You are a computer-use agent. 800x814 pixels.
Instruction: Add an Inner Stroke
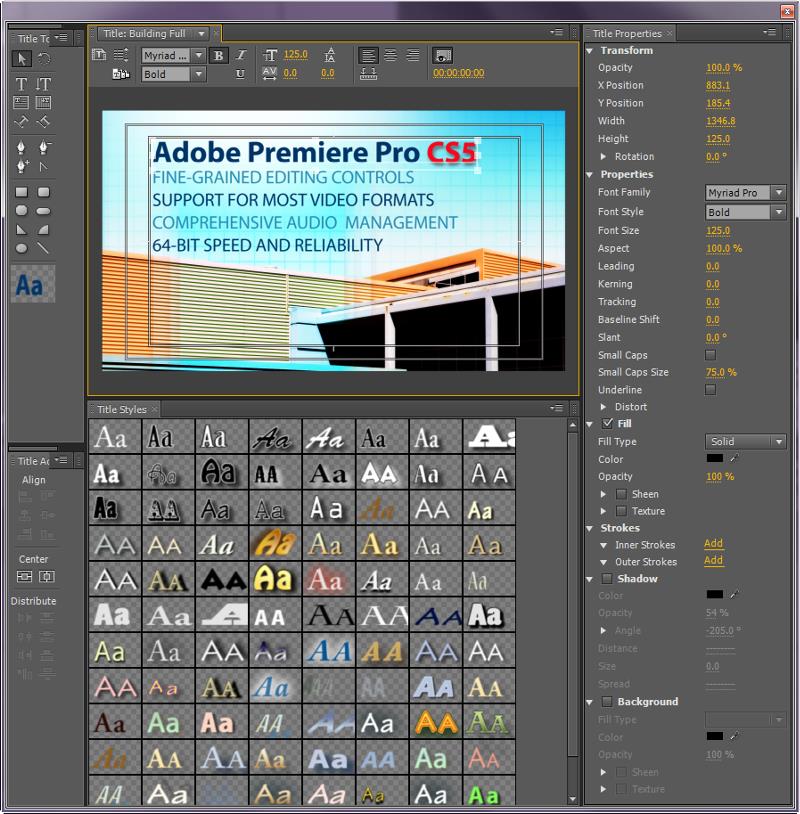click(713, 544)
